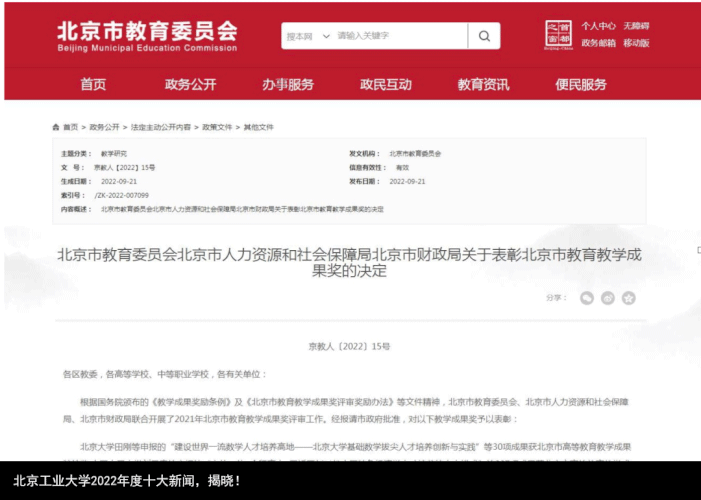Click the 发布日期 value 2022-09-21

pos(407,182)
